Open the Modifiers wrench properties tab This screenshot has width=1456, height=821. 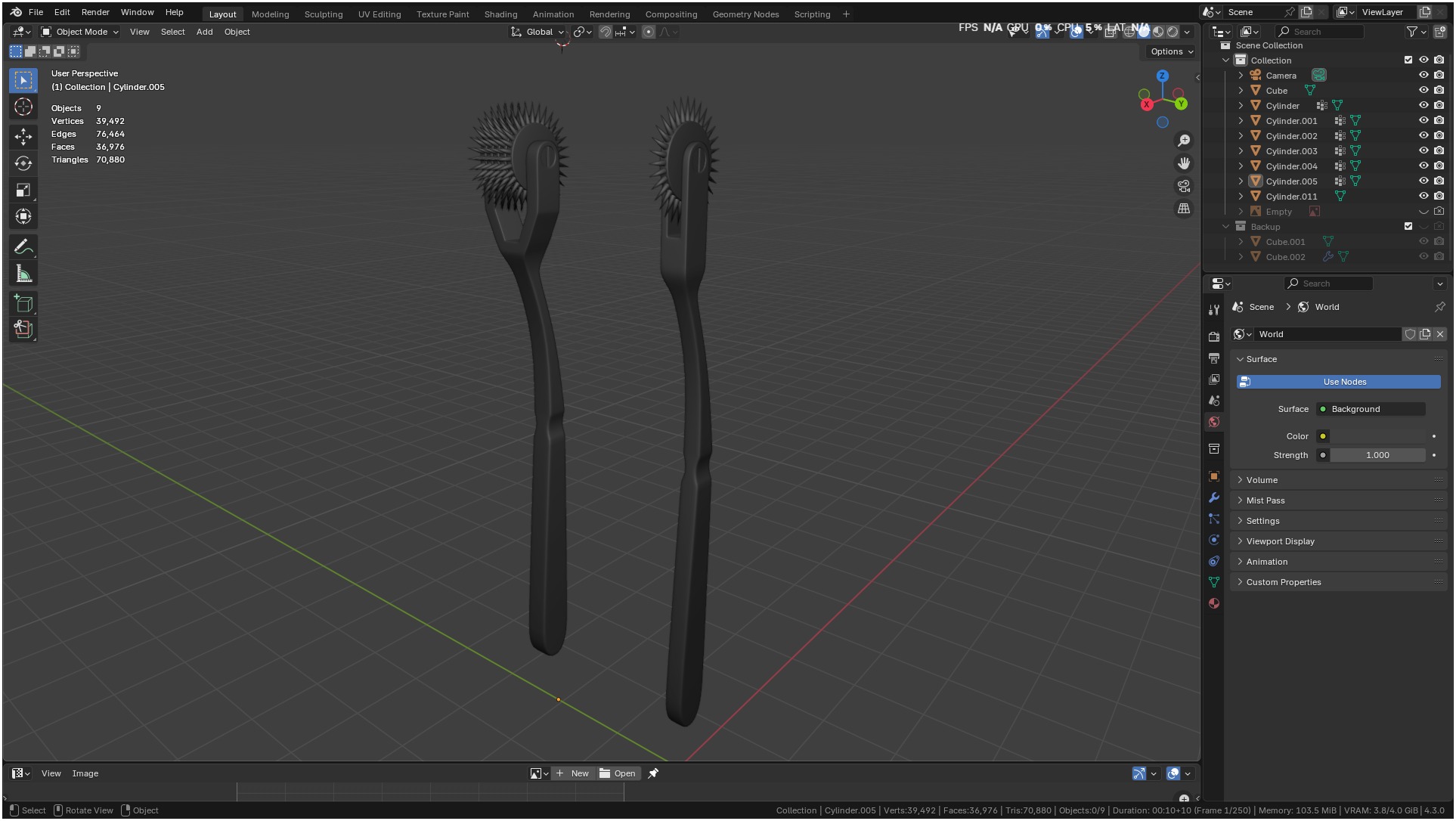pos(1214,497)
